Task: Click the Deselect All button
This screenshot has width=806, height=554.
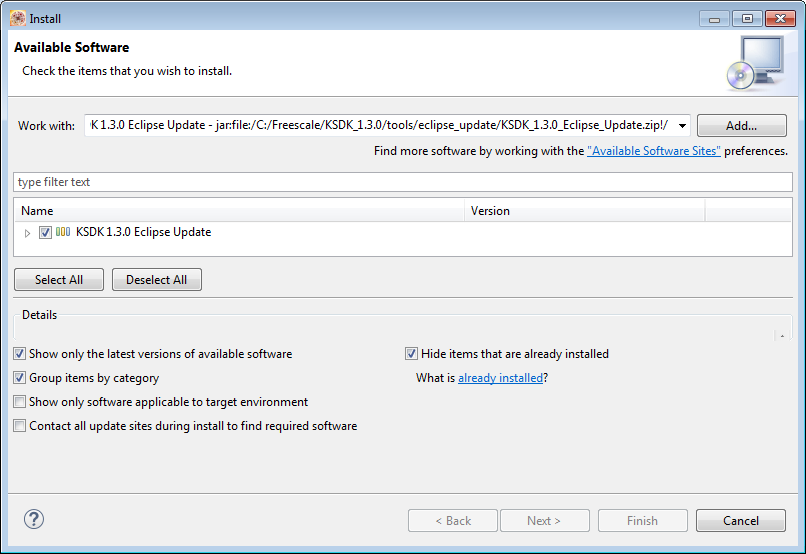Action: (x=157, y=280)
